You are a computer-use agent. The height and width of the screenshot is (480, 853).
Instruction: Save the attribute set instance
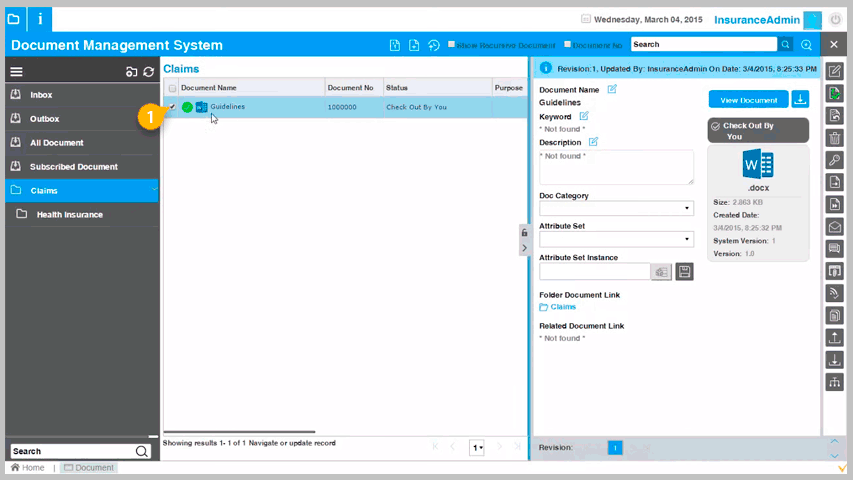tap(684, 272)
